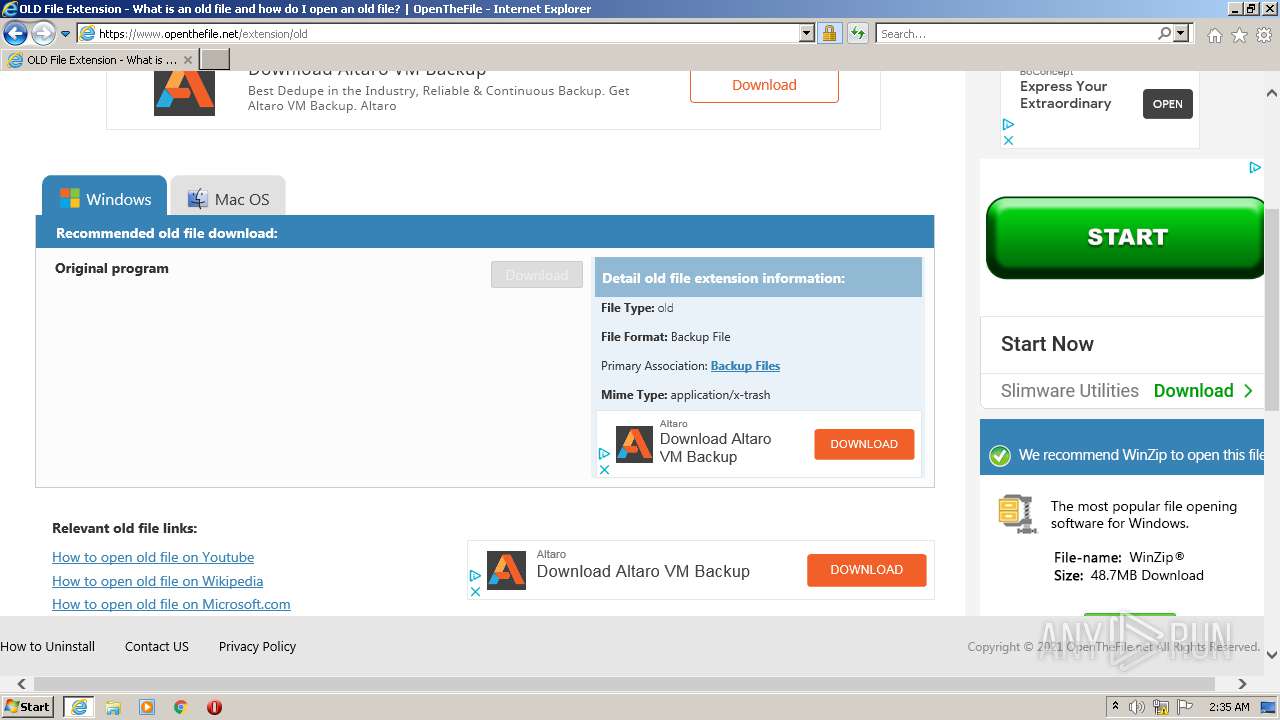Click the refresh page icon
The image size is (1280, 720).
[858, 33]
